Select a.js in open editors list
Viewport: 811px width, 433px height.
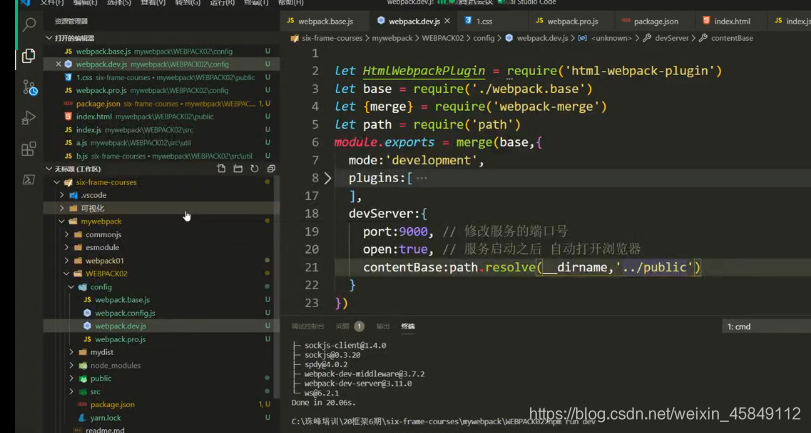click(162, 143)
